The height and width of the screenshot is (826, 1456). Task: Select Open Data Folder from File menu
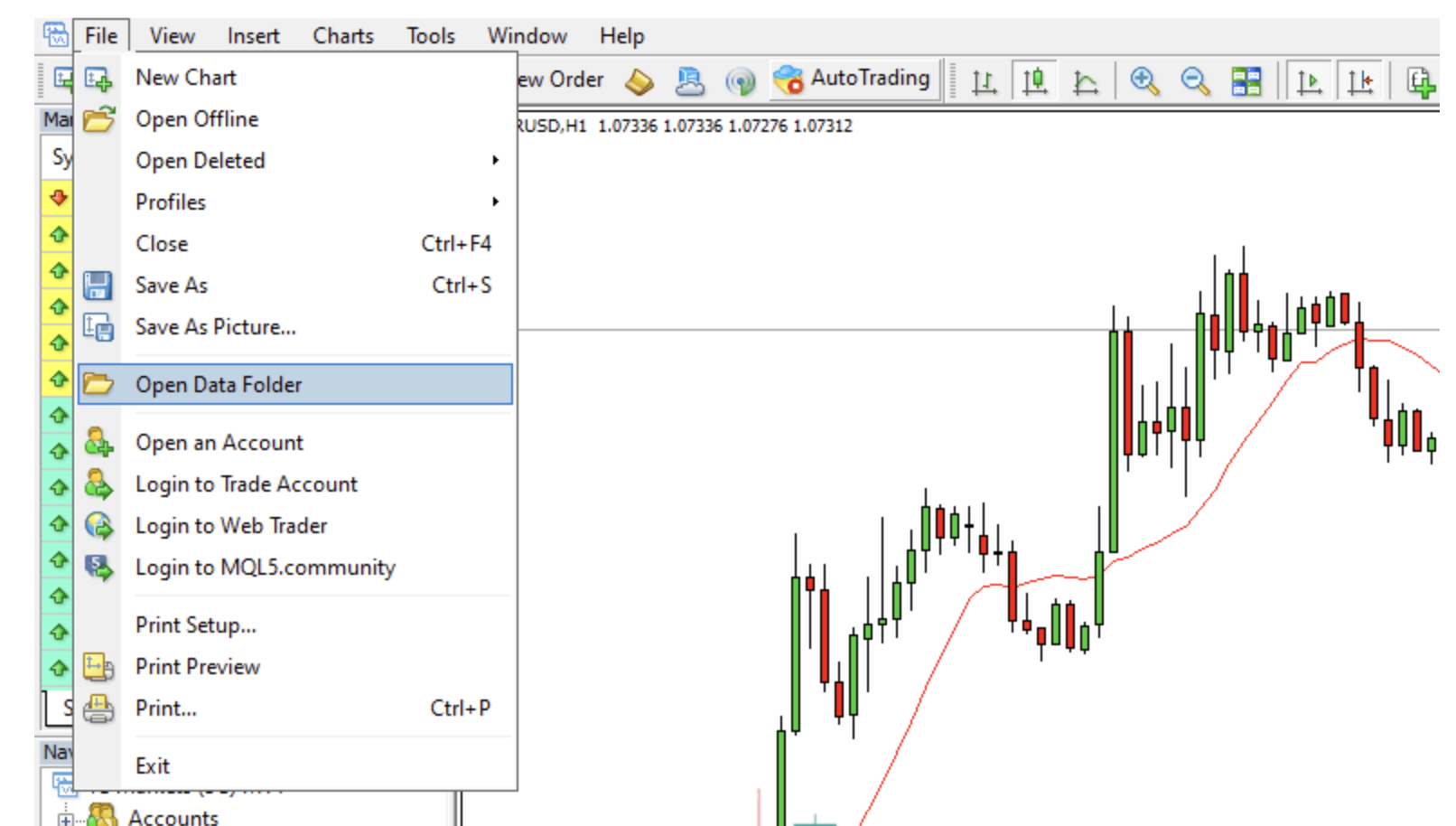click(x=219, y=385)
